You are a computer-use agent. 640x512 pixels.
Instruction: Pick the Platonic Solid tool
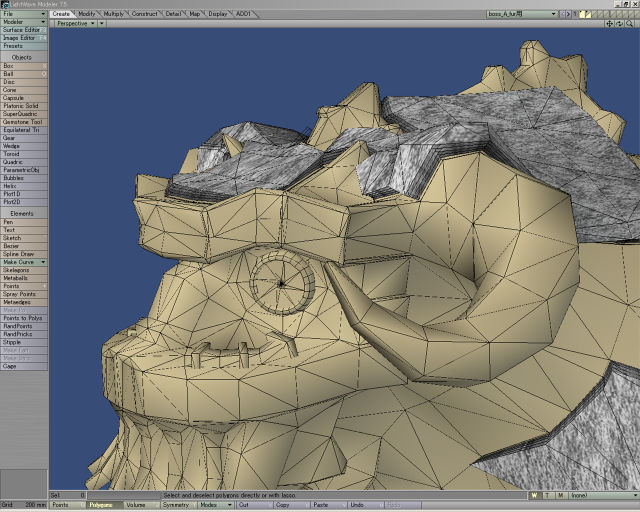[24, 106]
